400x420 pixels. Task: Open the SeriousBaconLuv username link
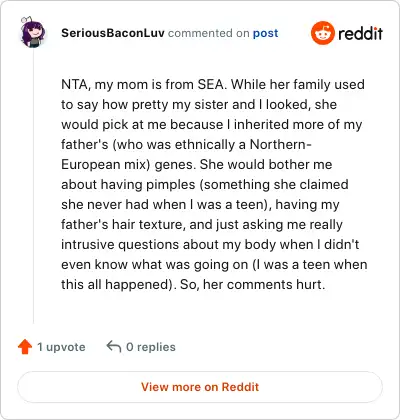(113, 33)
